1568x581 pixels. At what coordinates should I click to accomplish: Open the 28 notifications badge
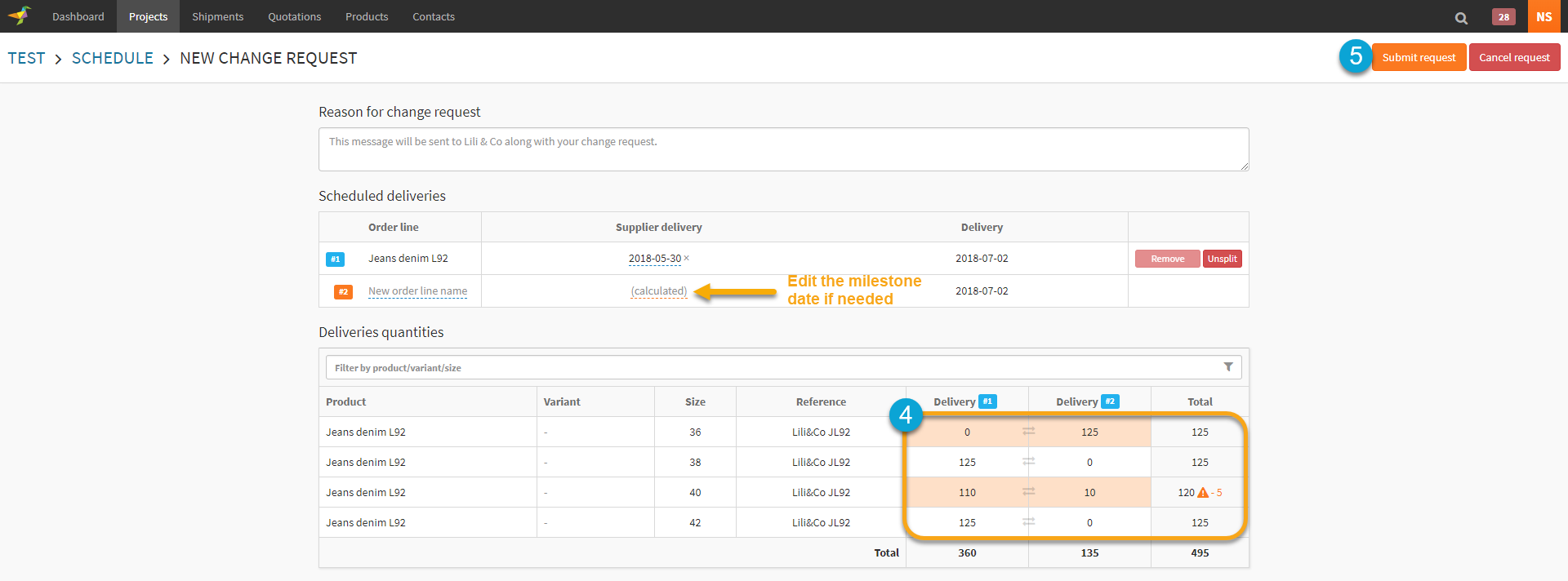1503,17
